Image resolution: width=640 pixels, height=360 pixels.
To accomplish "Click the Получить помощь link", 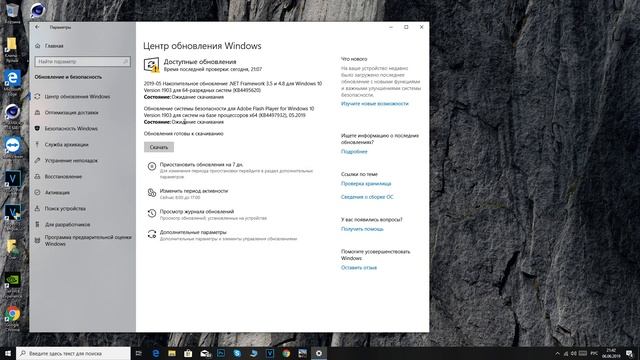I will point(362,229).
